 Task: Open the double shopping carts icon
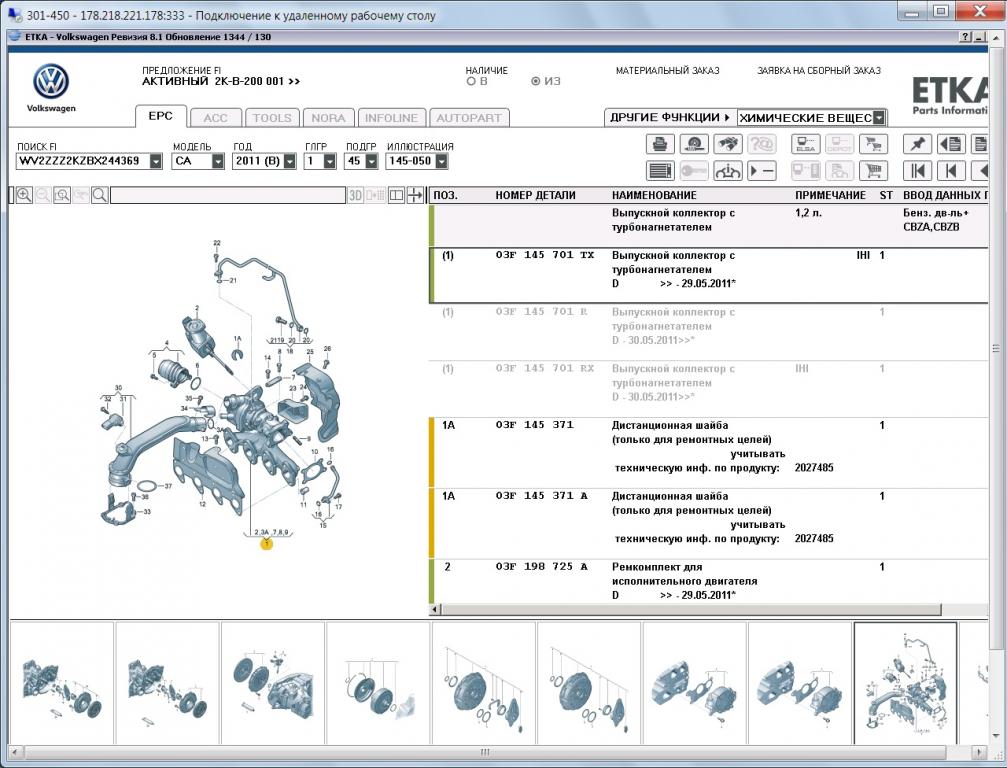[x=873, y=144]
